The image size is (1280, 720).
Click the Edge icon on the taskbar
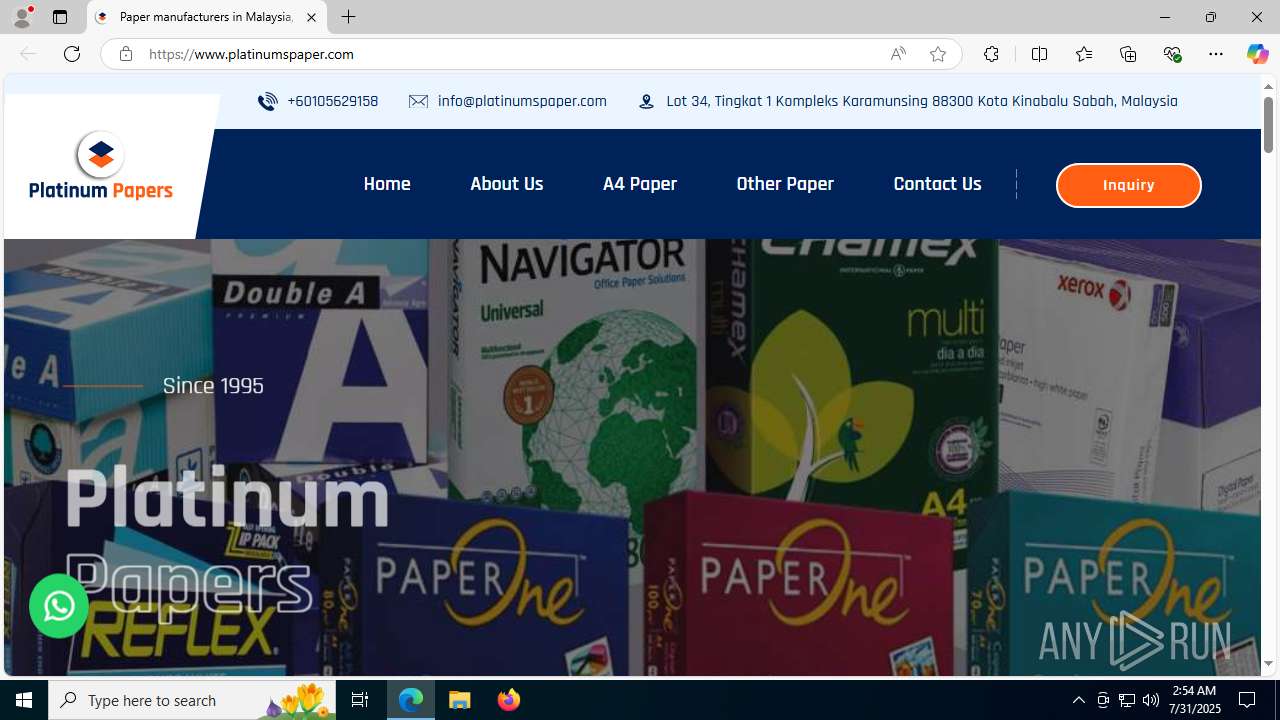(411, 700)
